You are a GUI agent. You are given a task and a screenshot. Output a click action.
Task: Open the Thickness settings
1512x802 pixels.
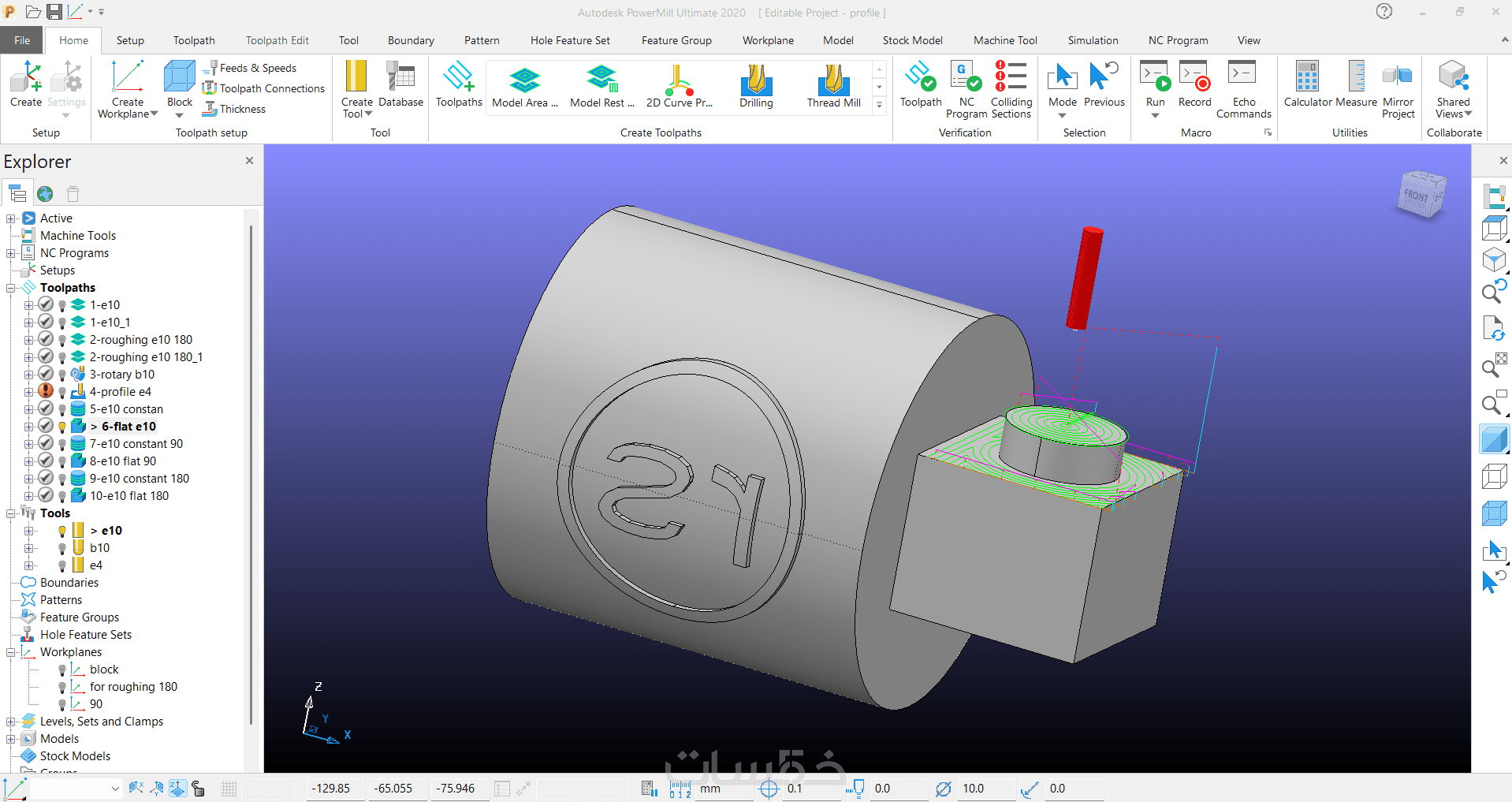pos(234,109)
